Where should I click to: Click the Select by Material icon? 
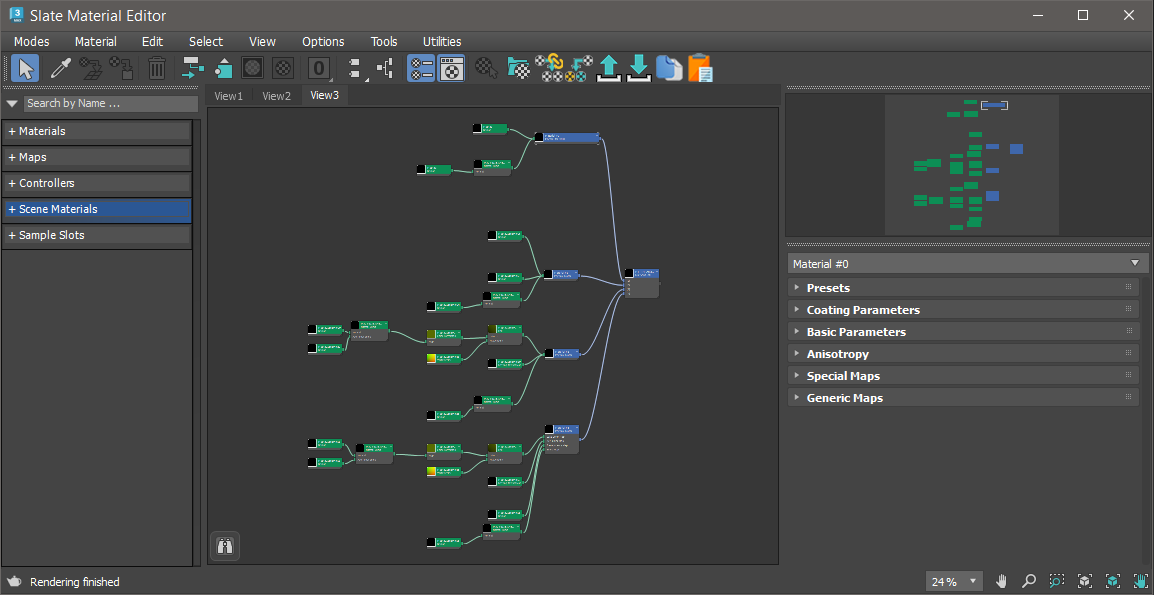[487, 68]
